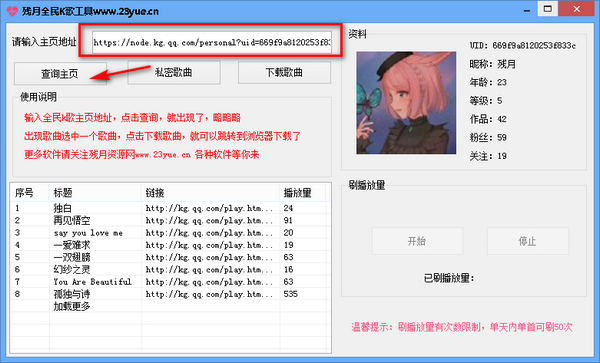Click the link cell of row 5
Screen dimensions: 600x363
coord(210,257)
